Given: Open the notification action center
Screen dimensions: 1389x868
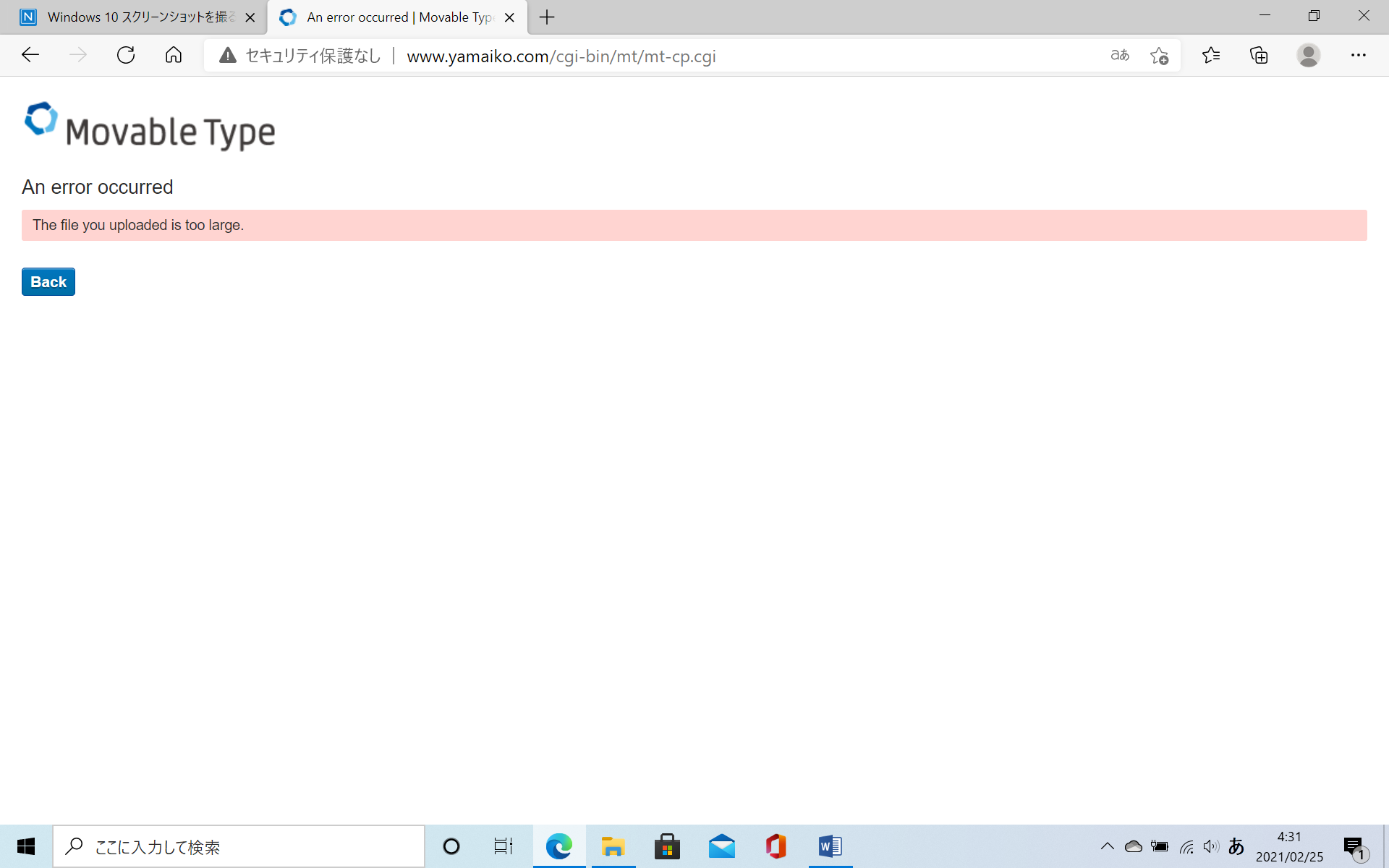Looking at the screenshot, I should 1354,847.
